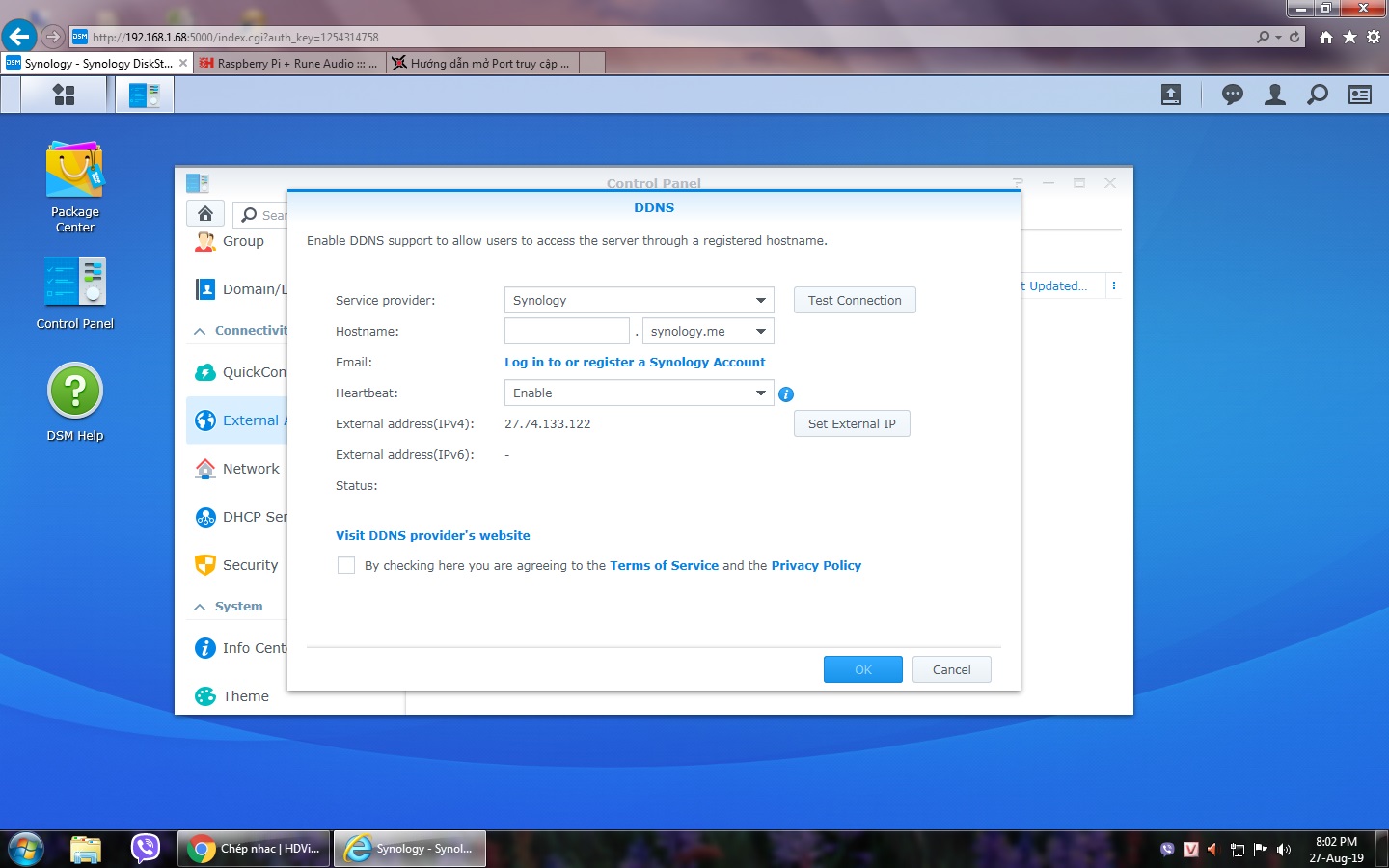Screen dimensions: 1389x868
Task: Open the user options icon
Action: (x=1275, y=95)
